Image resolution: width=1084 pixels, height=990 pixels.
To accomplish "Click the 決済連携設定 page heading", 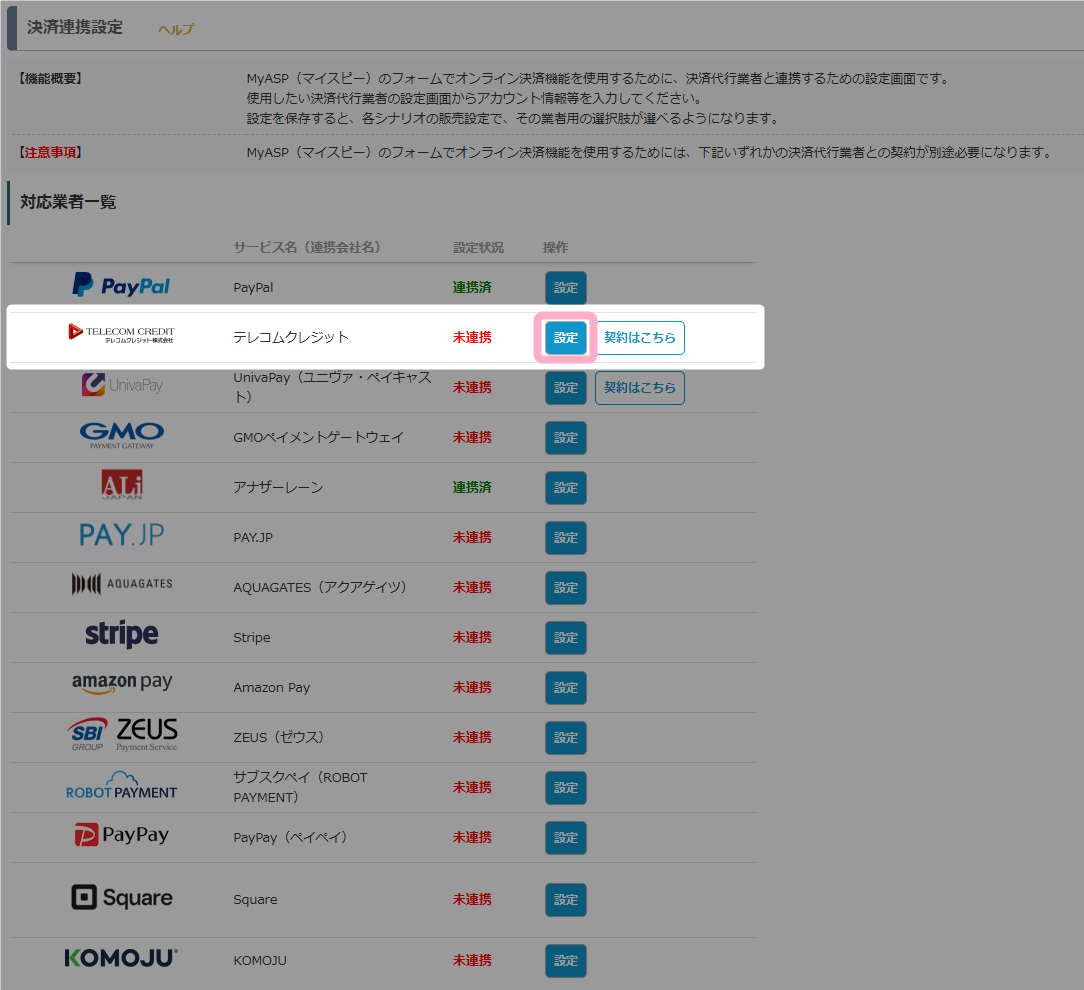I will point(75,27).
